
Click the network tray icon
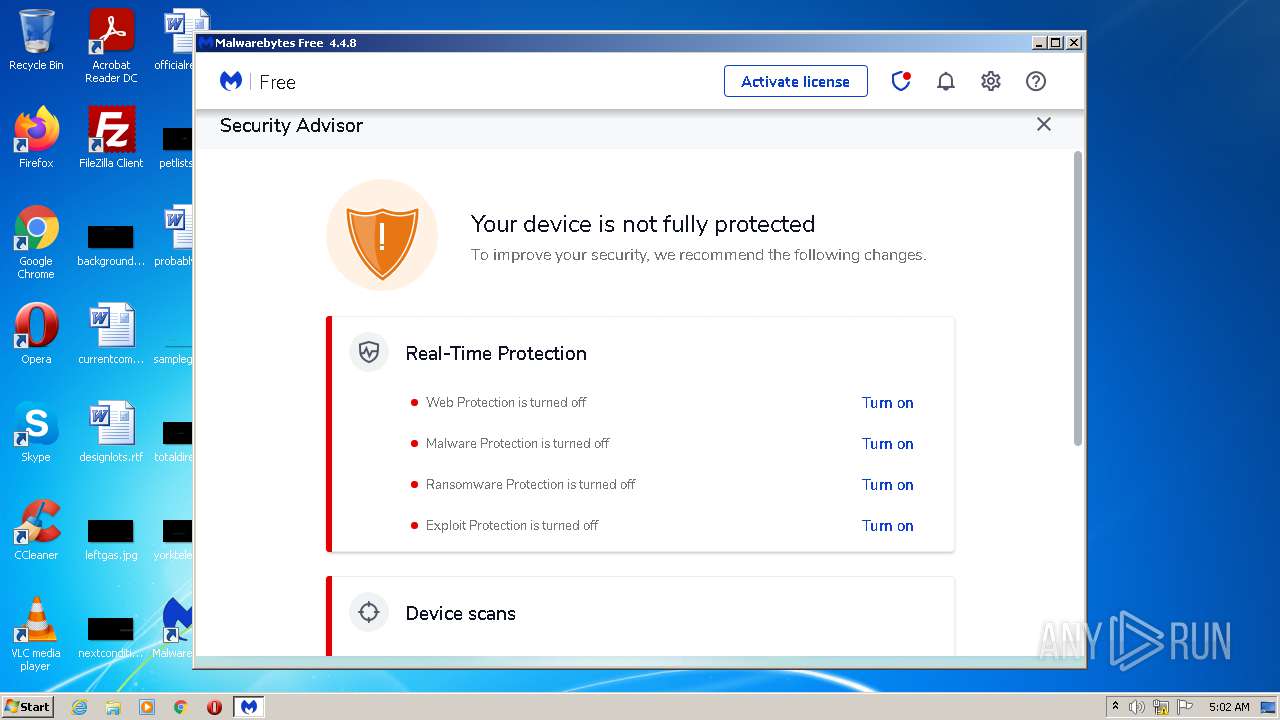1161,707
